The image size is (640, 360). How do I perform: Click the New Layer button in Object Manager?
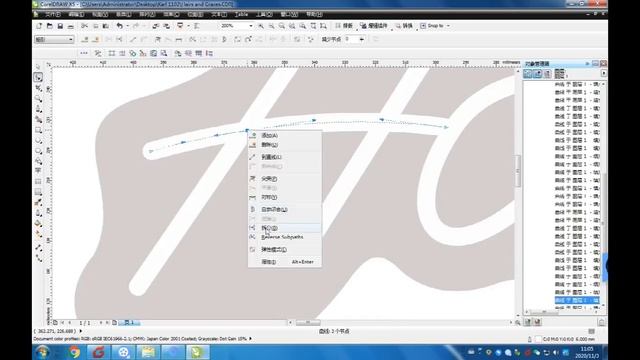point(528,322)
